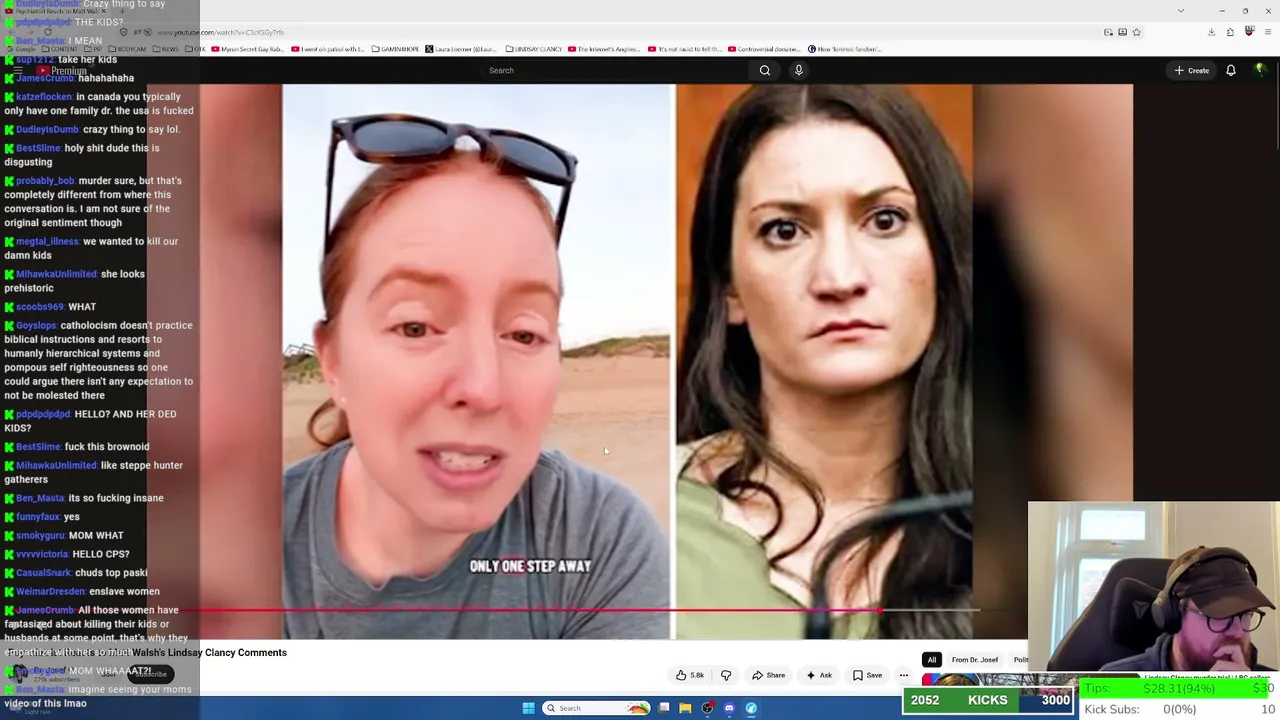The width and height of the screenshot is (1280, 720).
Task: Click chat username 'vvvvictoria'
Action: [x=42, y=554]
